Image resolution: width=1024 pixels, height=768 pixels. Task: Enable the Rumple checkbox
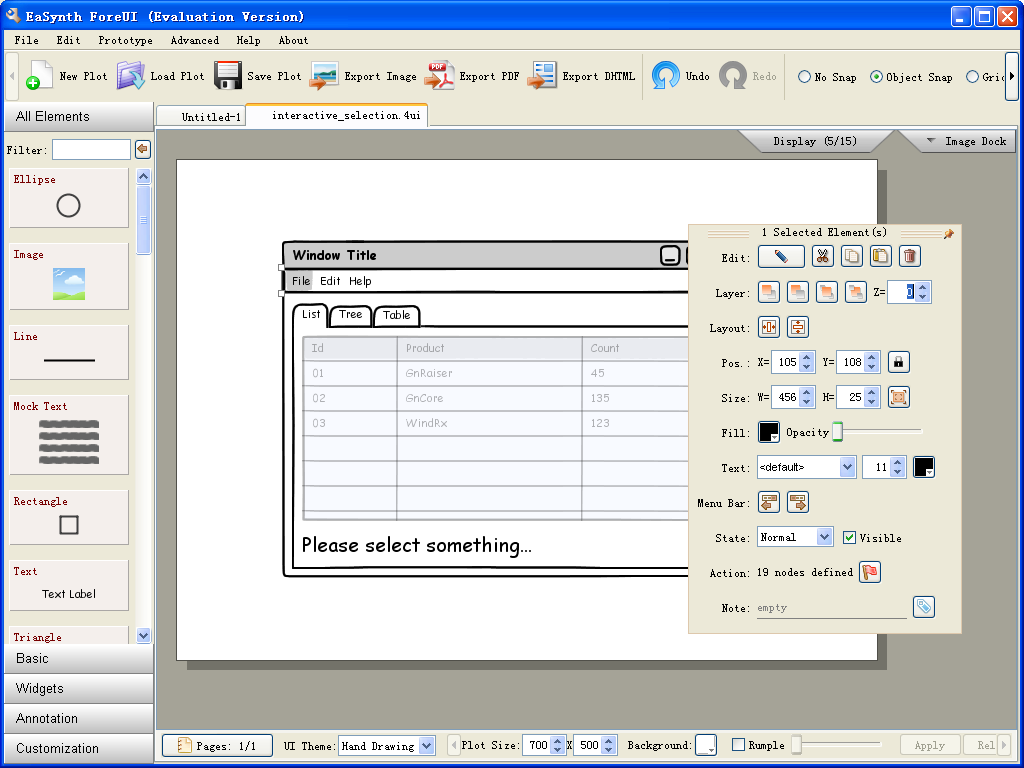coord(739,745)
